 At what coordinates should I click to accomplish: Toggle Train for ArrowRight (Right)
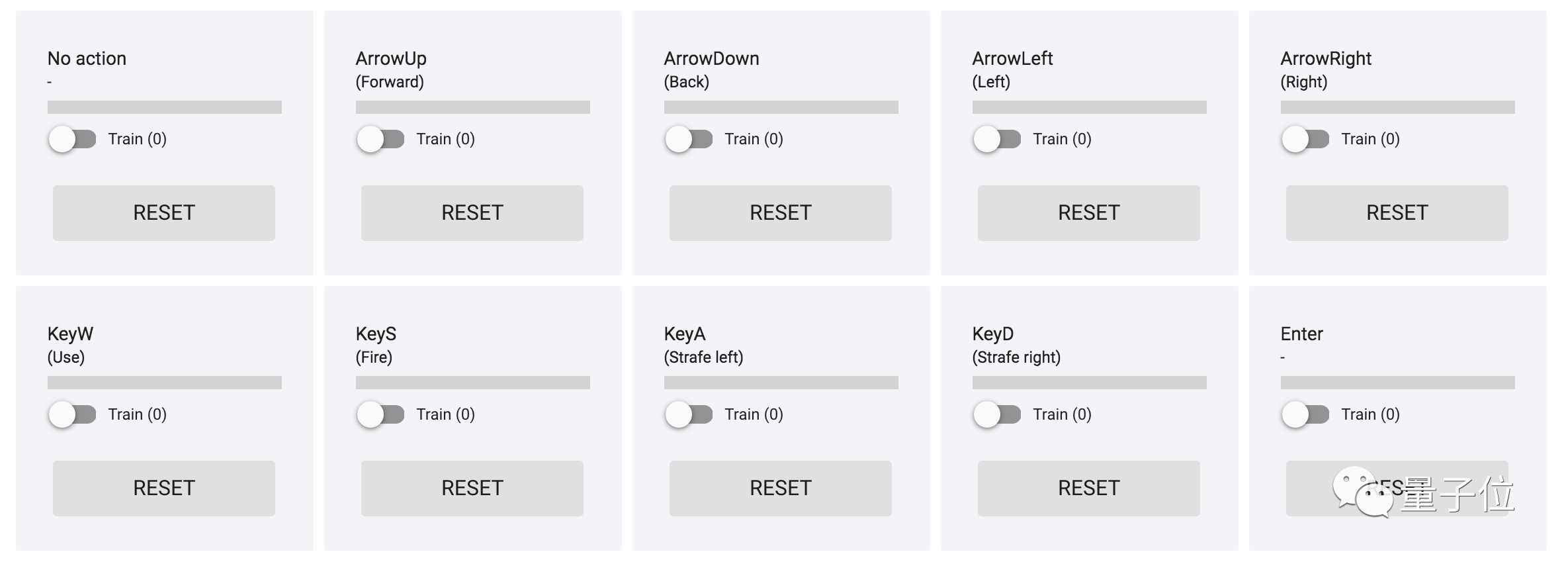[x=1305, y=139]
